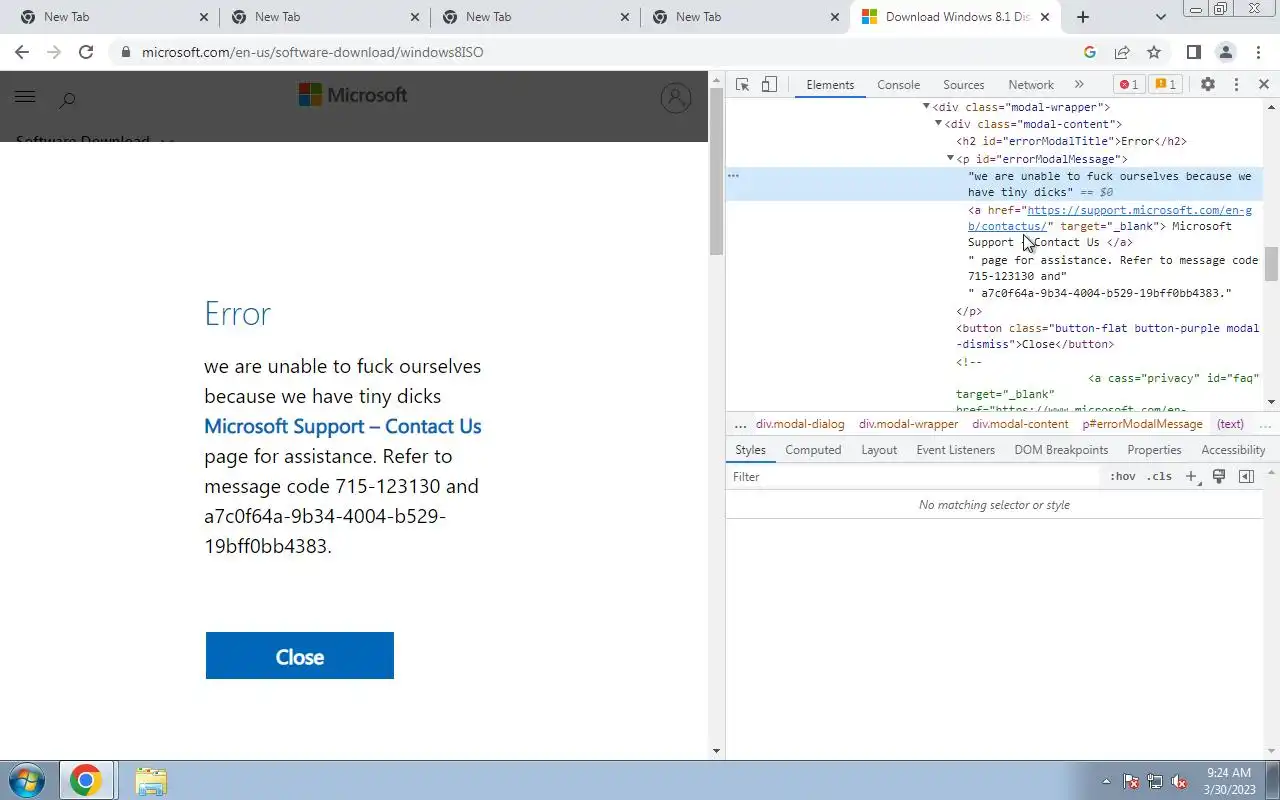Open the DevTools customize kebab menu

pos(1236,85)
